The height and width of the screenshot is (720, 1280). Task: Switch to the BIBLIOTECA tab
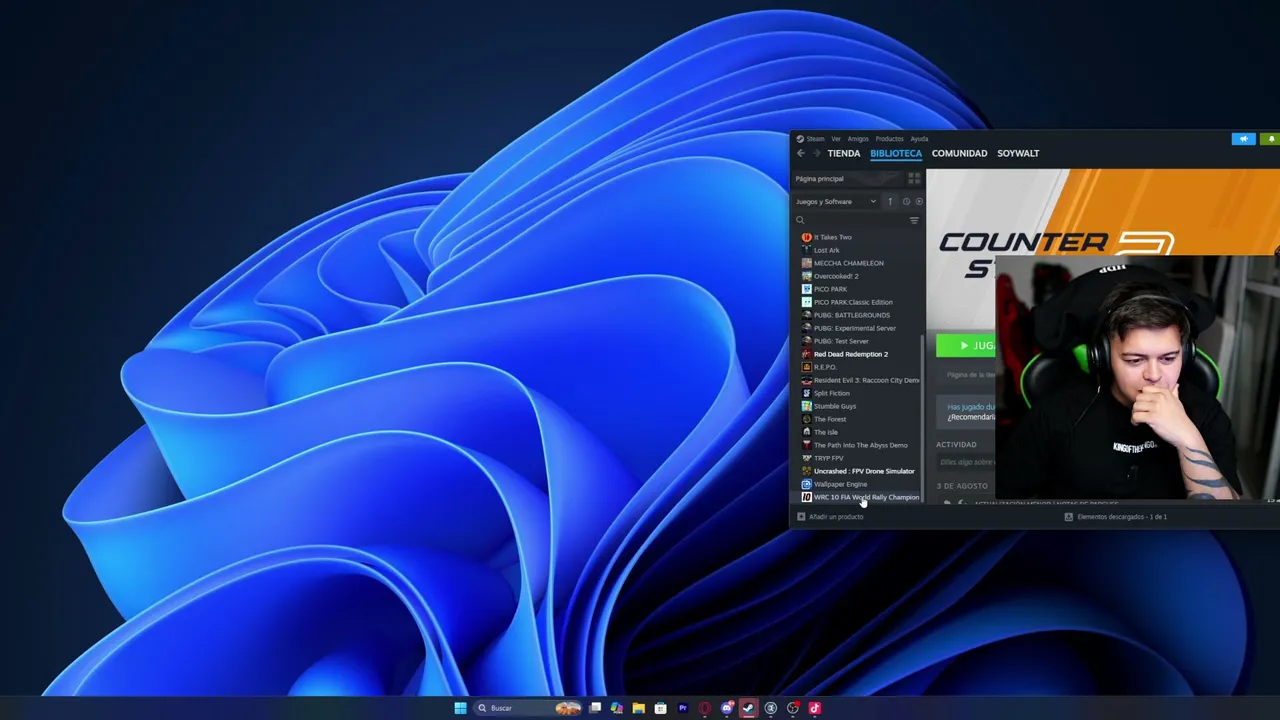(896, 153)
